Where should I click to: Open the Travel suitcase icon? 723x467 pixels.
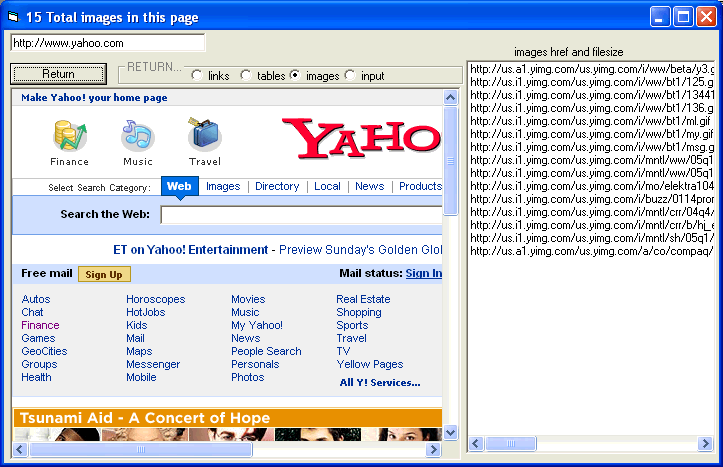[x=204, y=135]
